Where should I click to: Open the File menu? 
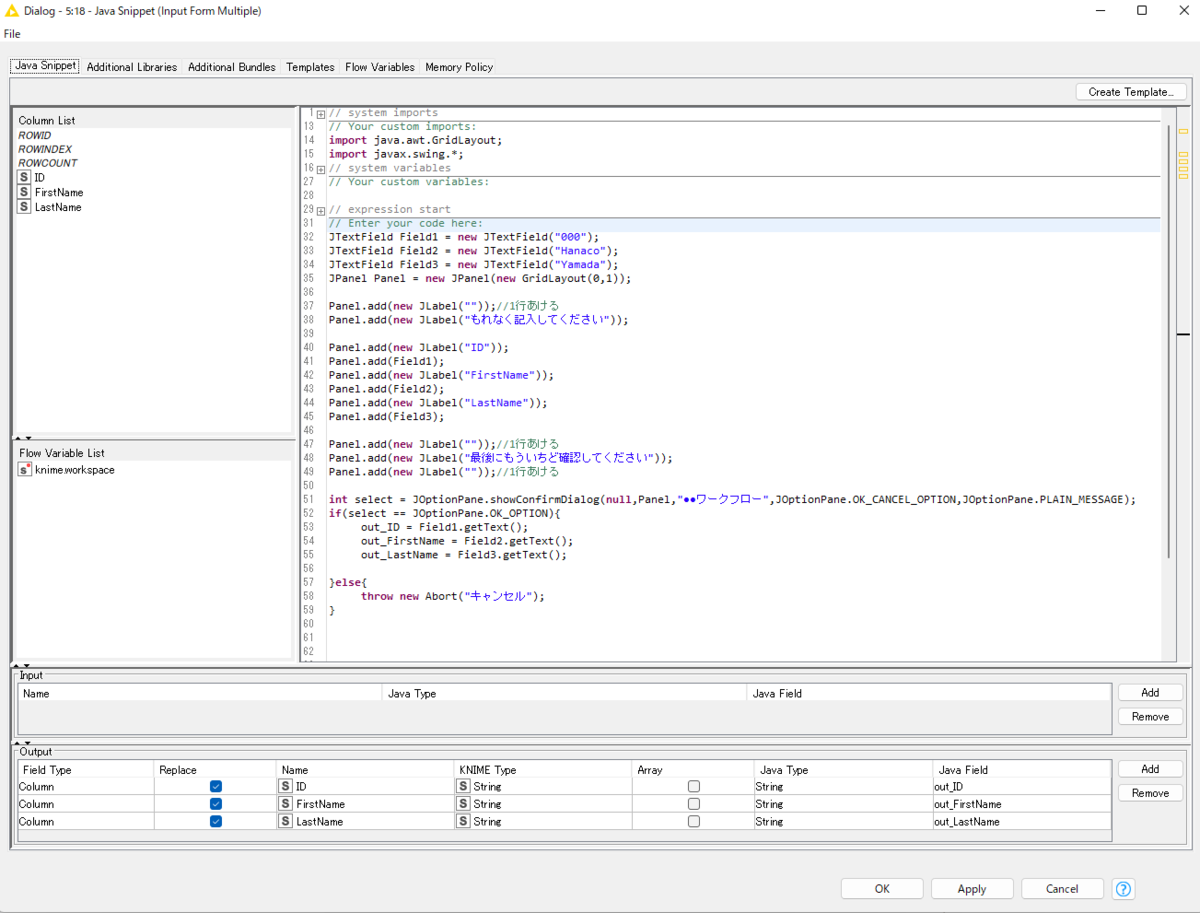pos(12,33)
